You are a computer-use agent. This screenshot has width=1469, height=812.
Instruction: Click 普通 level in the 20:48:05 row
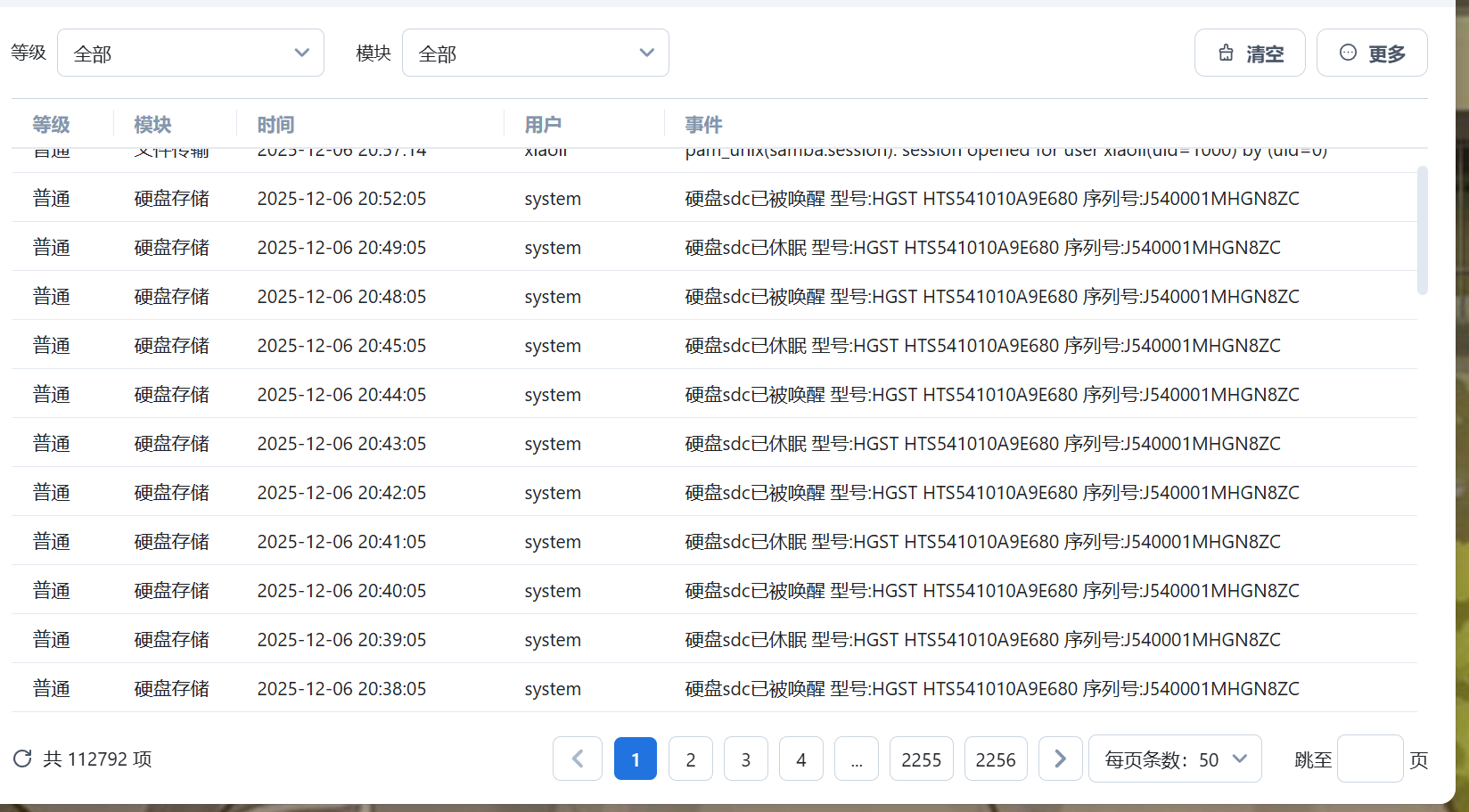51,297
